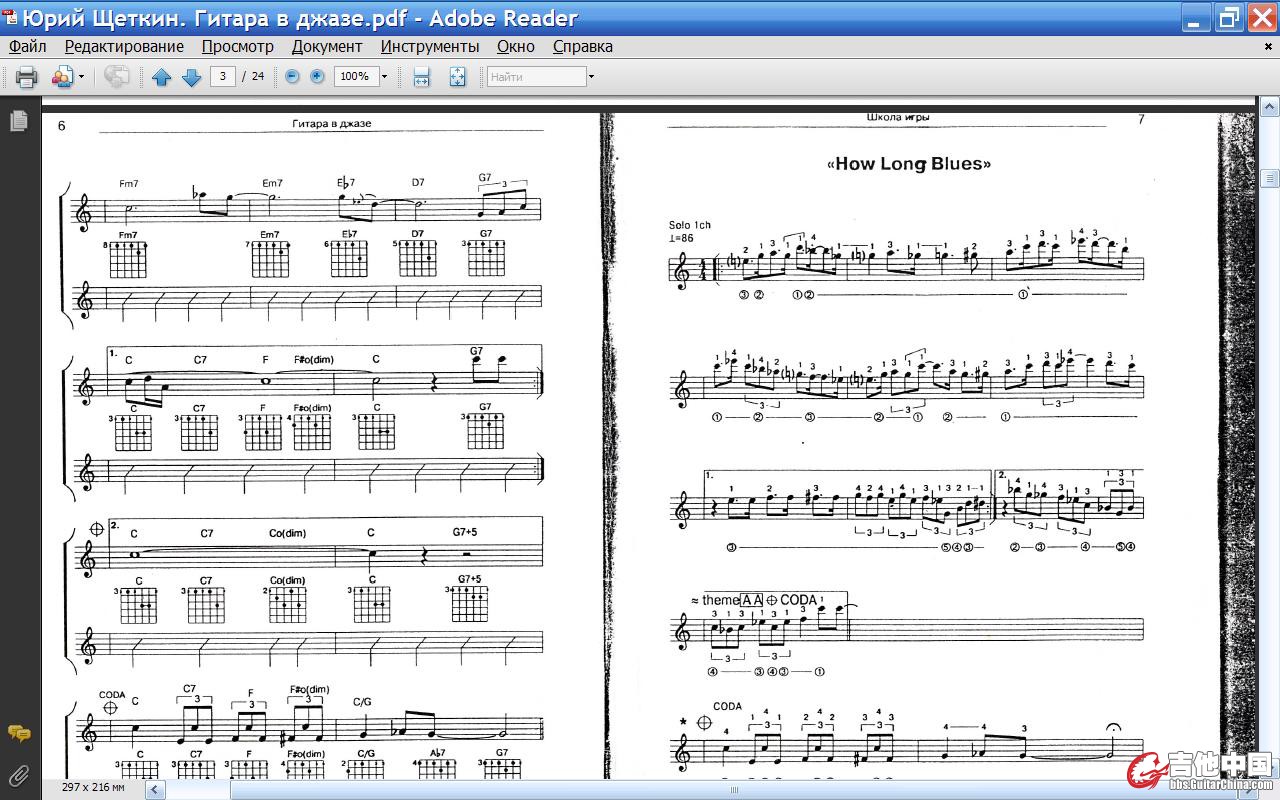Open the Инструменты menu
1280x800 pixels.
coord(430,46)
